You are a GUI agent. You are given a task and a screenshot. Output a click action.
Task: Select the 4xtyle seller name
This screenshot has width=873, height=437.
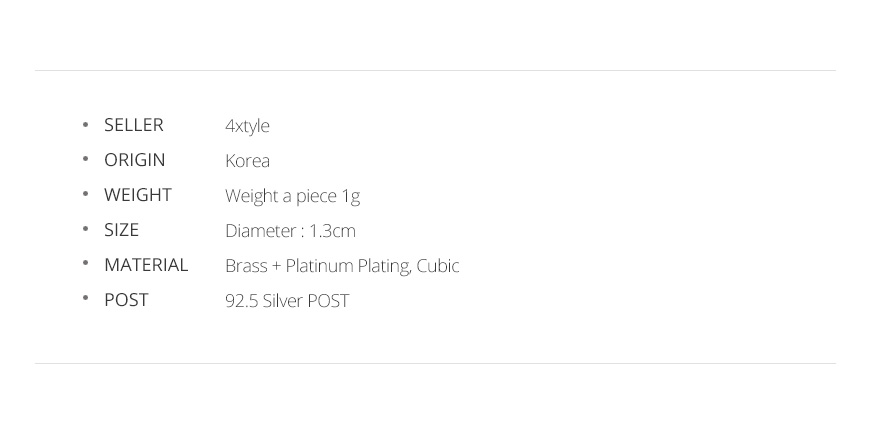(x=247, y=126)
